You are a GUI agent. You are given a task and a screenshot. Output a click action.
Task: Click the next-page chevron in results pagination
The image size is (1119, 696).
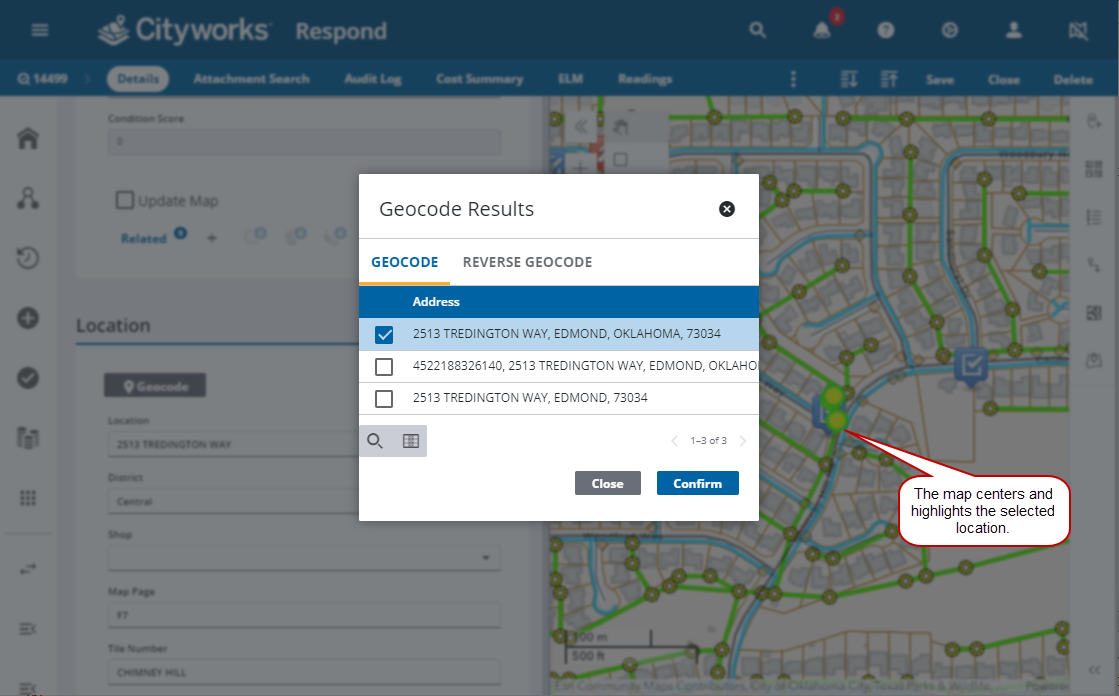point(742,440)
